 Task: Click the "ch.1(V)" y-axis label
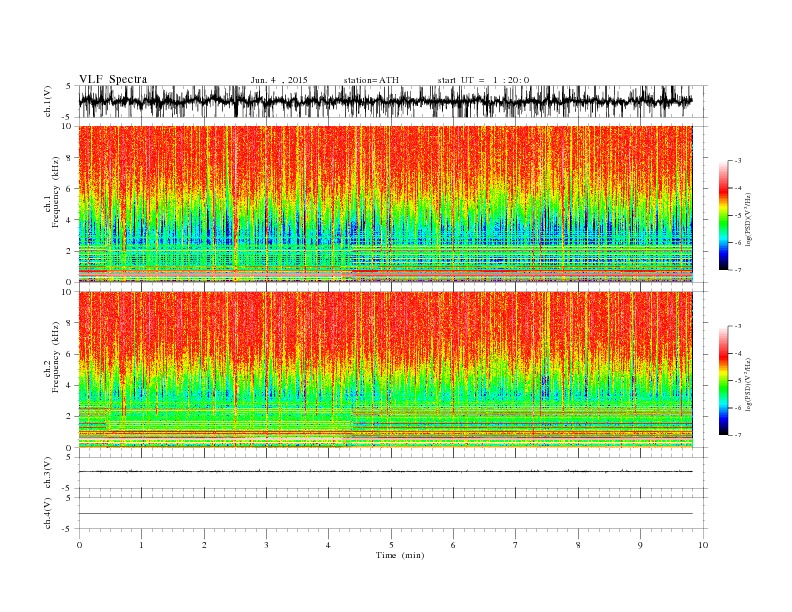pos(47,102)
